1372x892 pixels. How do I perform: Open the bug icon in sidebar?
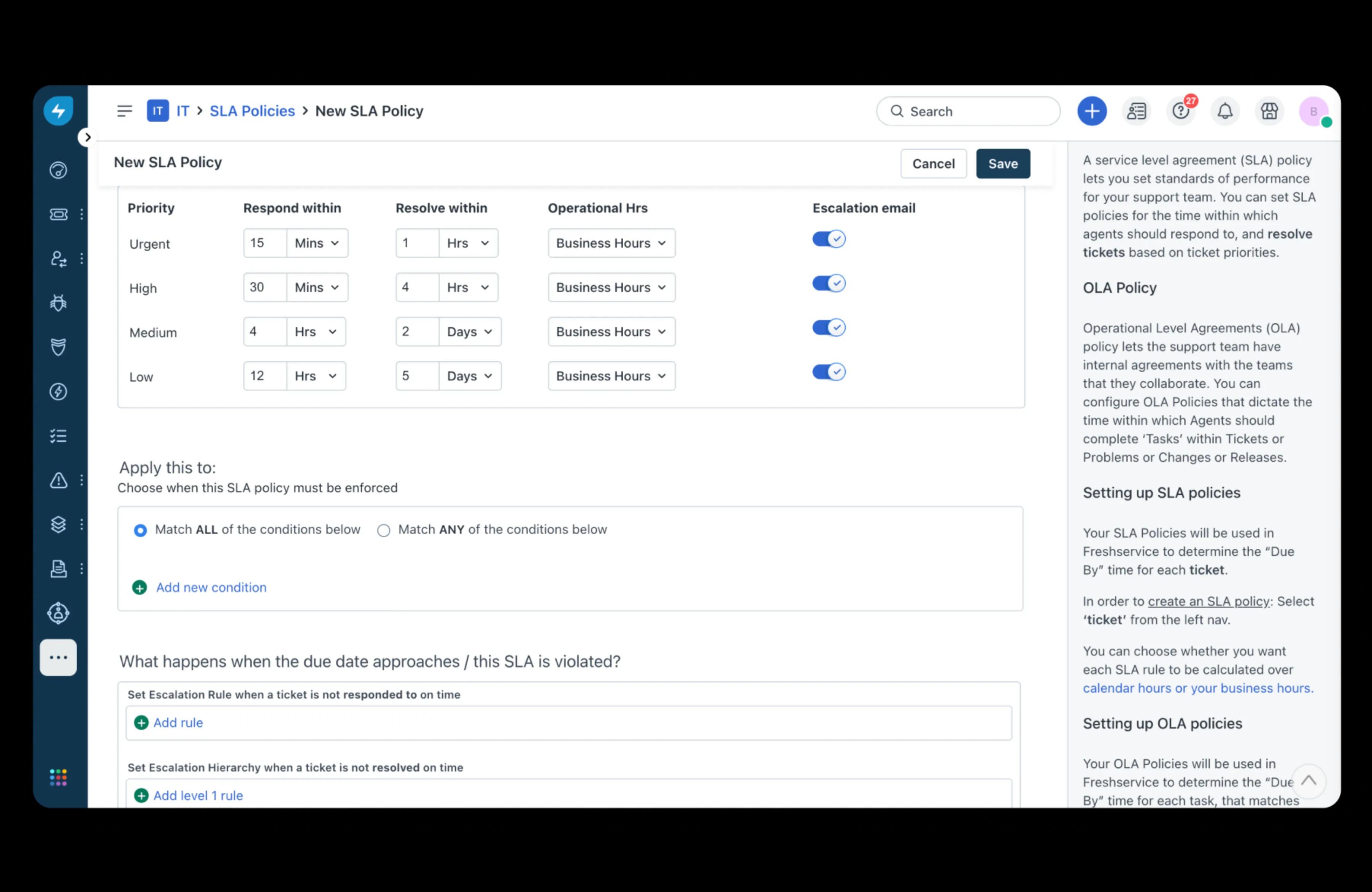(58, 303)
